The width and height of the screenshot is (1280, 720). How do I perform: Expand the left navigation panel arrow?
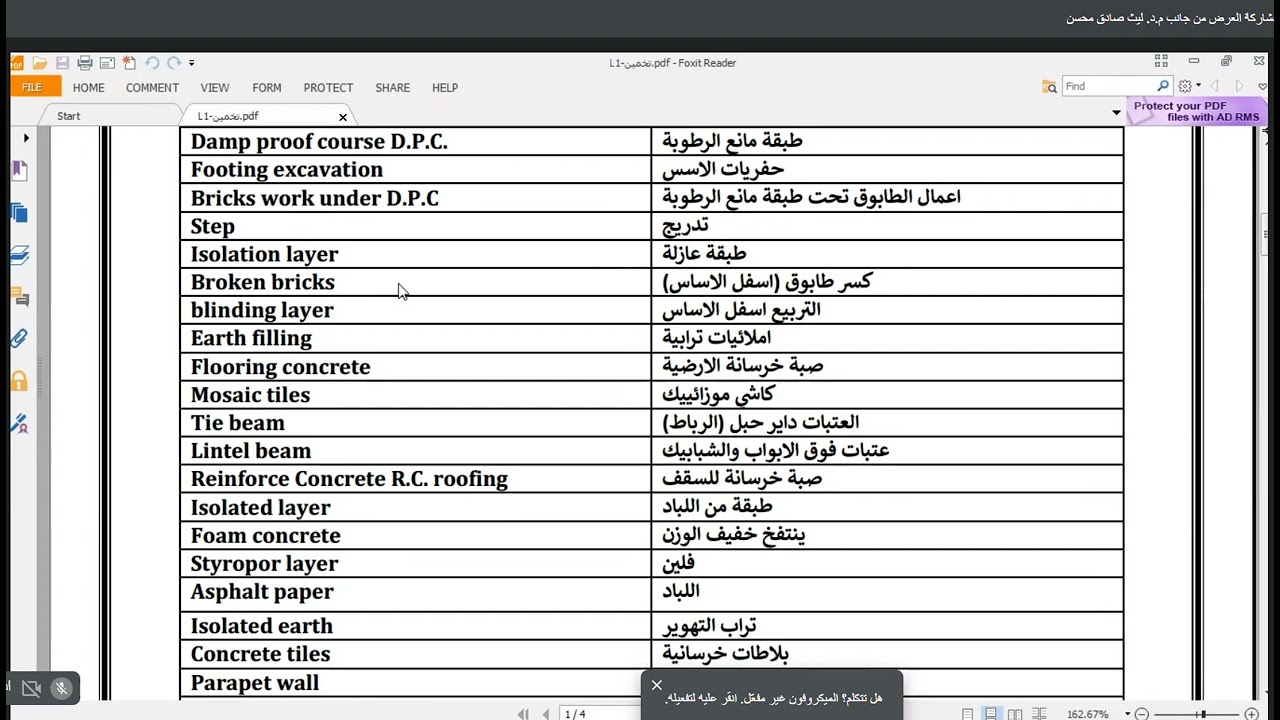click(26, 138)
